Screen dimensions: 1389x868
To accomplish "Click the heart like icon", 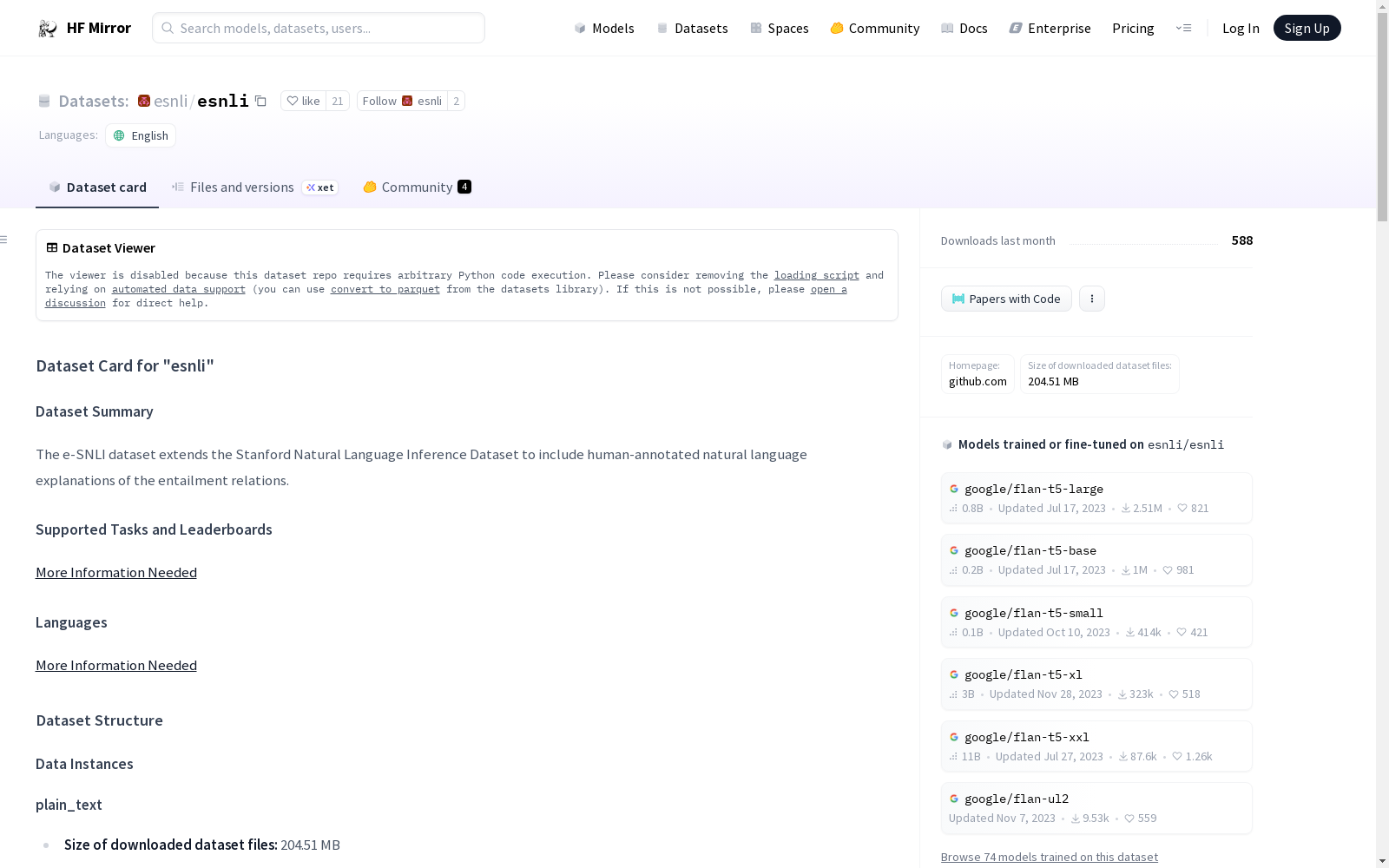I will [293, 101].
